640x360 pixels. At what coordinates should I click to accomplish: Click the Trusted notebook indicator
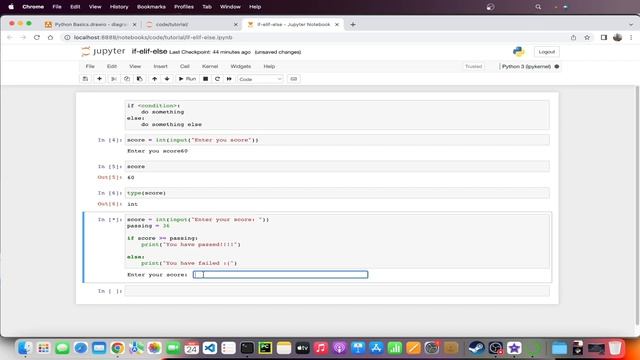coord(473,66)
